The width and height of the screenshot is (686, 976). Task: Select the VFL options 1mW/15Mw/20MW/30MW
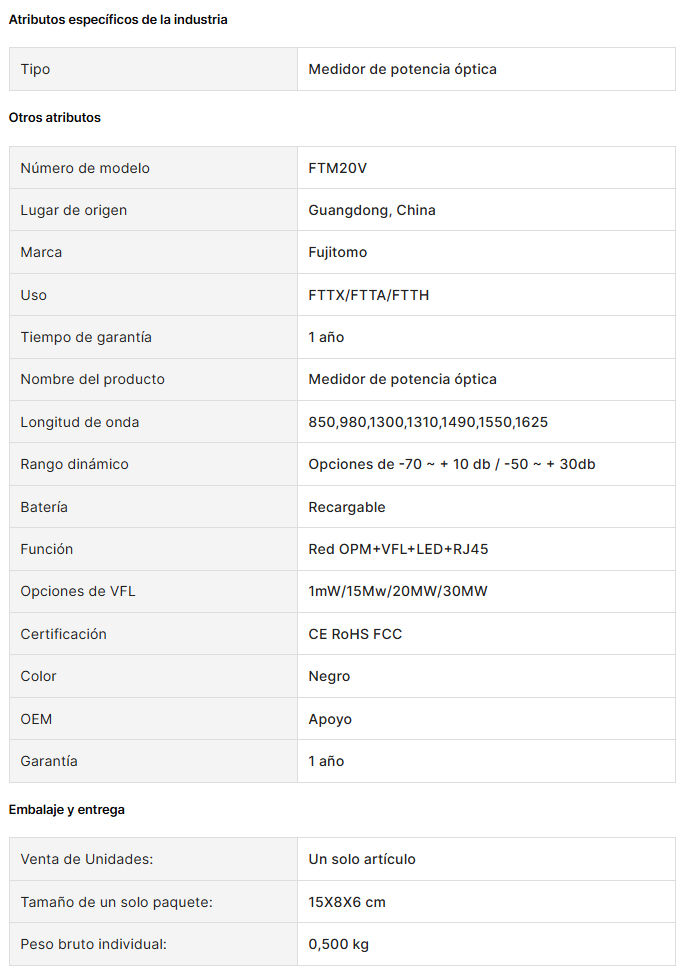tap(398, 591)
